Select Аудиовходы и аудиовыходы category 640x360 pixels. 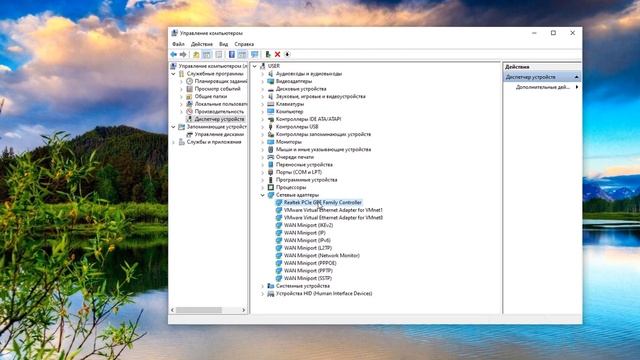(309, 74)
